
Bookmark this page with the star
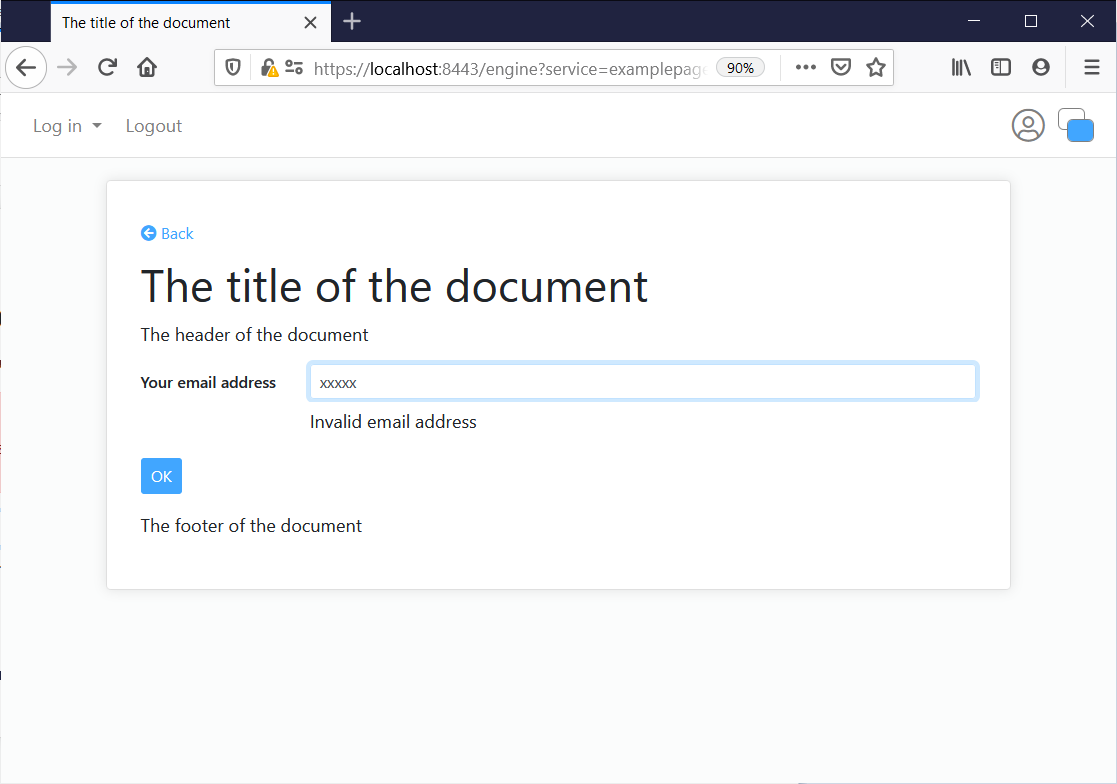[x=876, y=68]
